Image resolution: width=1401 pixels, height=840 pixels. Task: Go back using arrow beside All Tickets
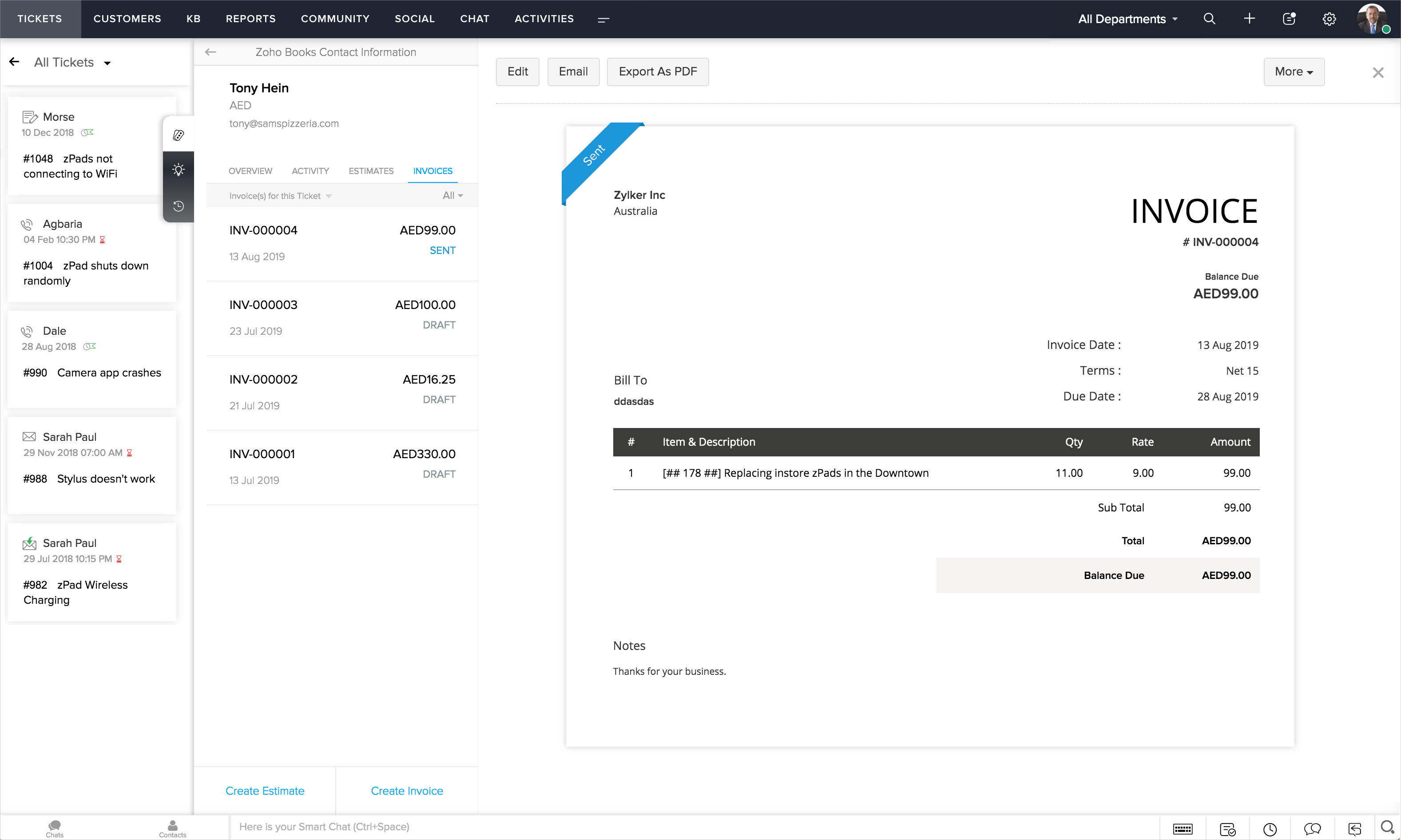pos(15,62)
